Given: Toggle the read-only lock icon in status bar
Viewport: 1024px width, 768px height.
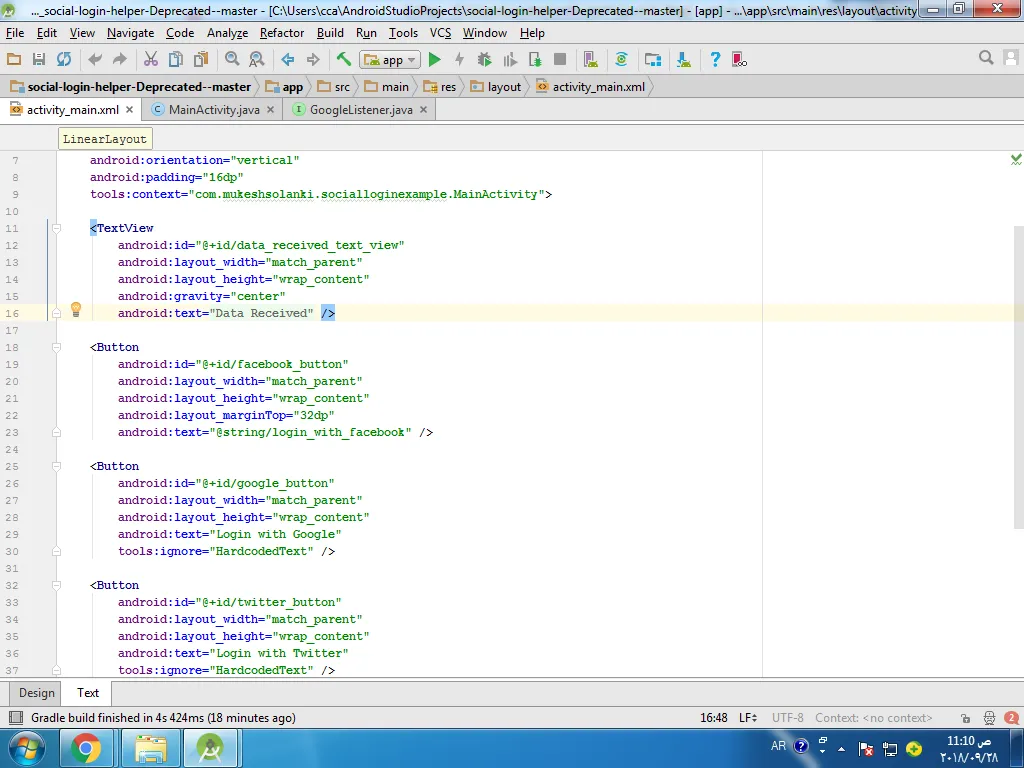Looking at the screenshot, I should coord(964,718).
